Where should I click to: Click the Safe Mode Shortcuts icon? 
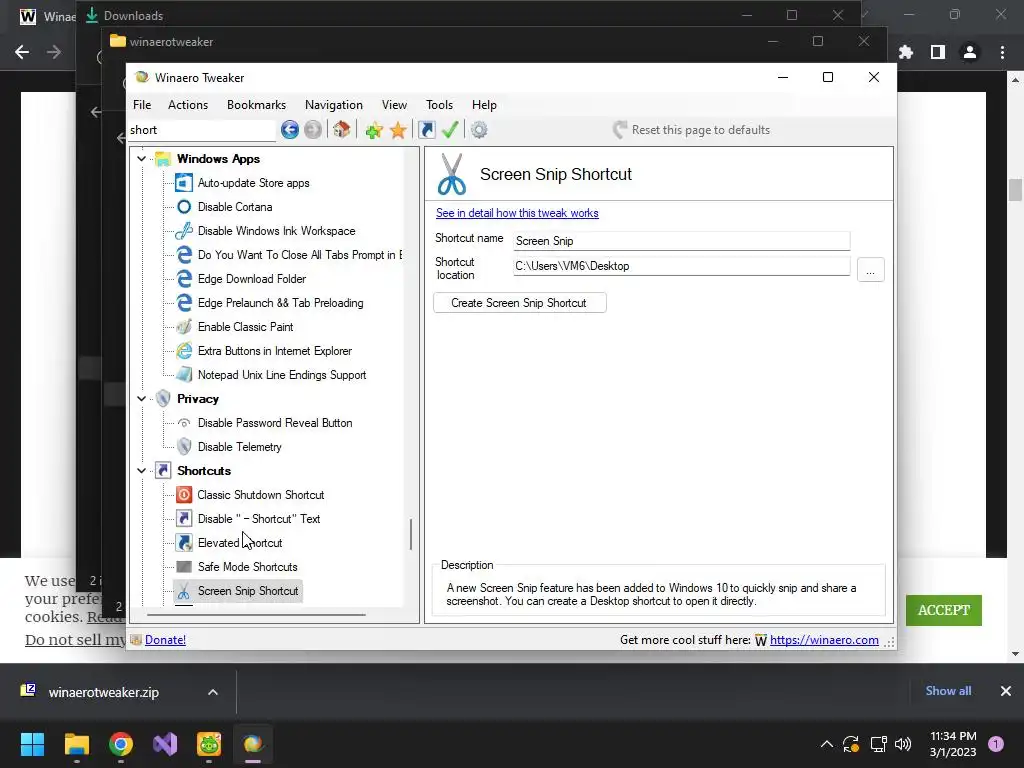pos(184,567)
